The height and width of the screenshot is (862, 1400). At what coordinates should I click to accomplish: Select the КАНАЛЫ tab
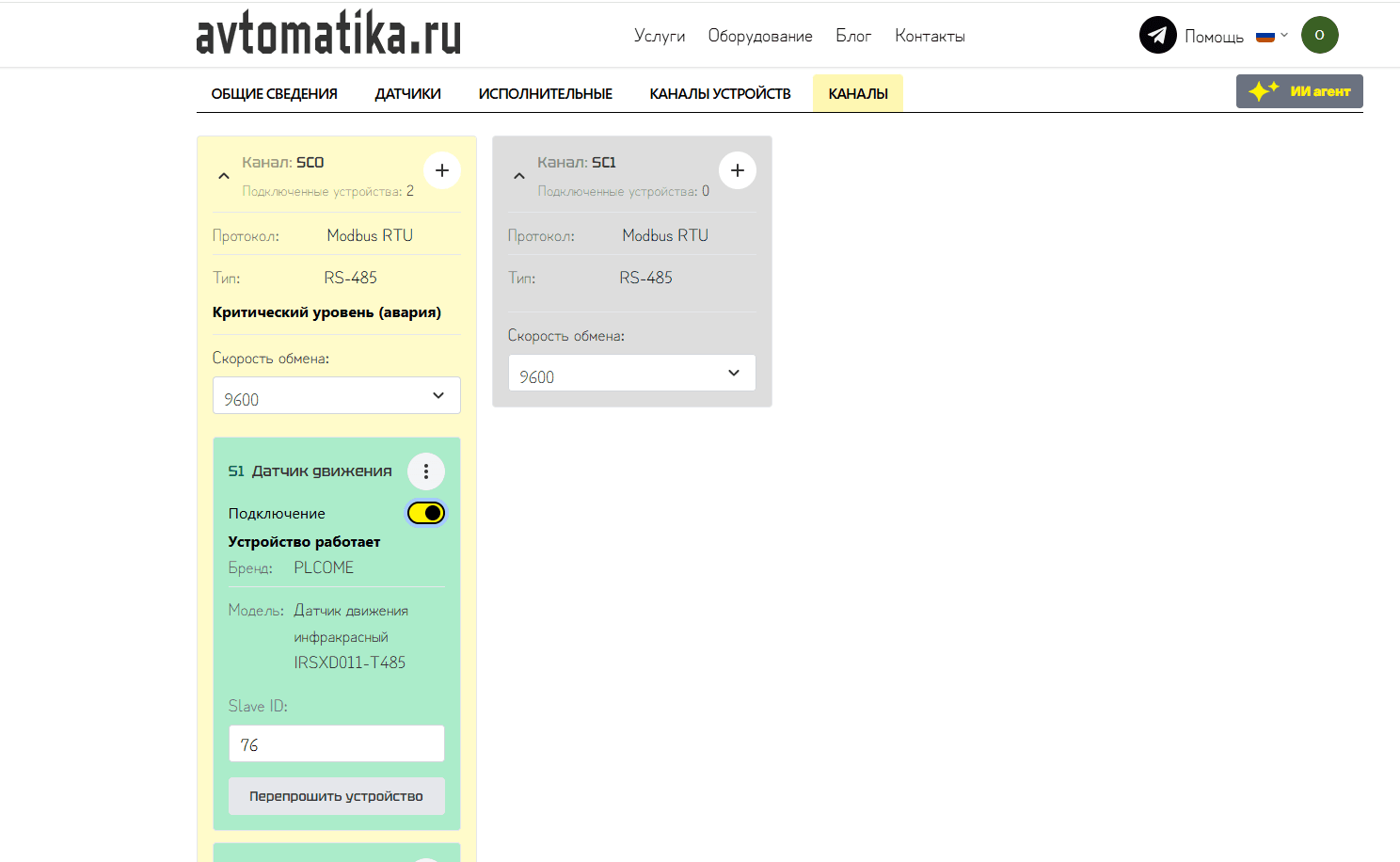pyautogui.click(x=858, y=93)
